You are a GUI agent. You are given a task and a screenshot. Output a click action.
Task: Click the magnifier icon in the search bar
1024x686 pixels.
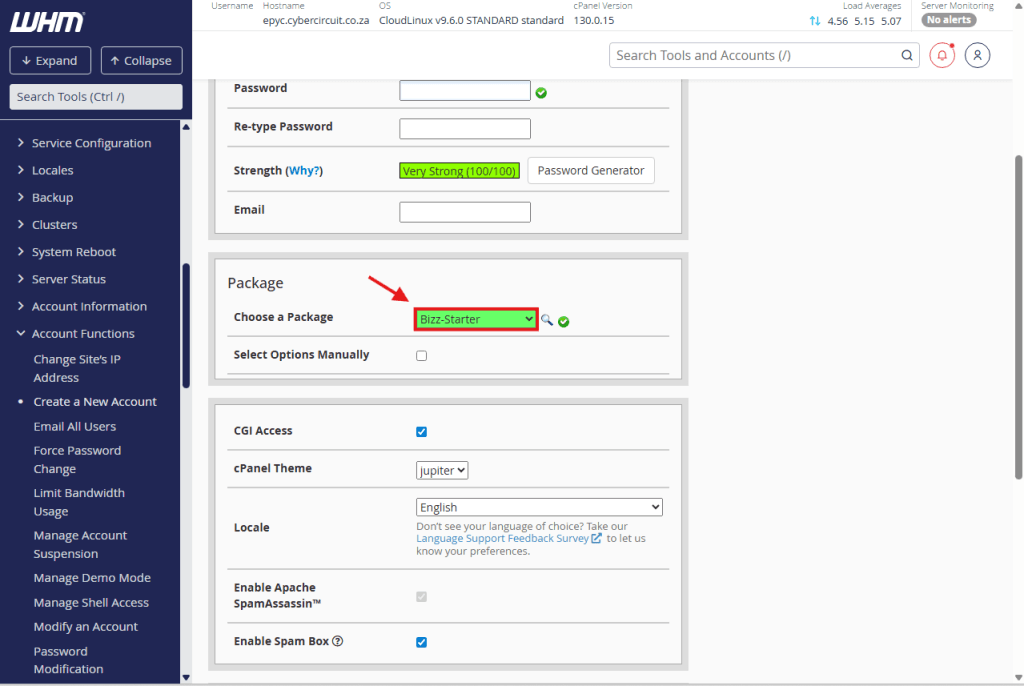point(907,56)
